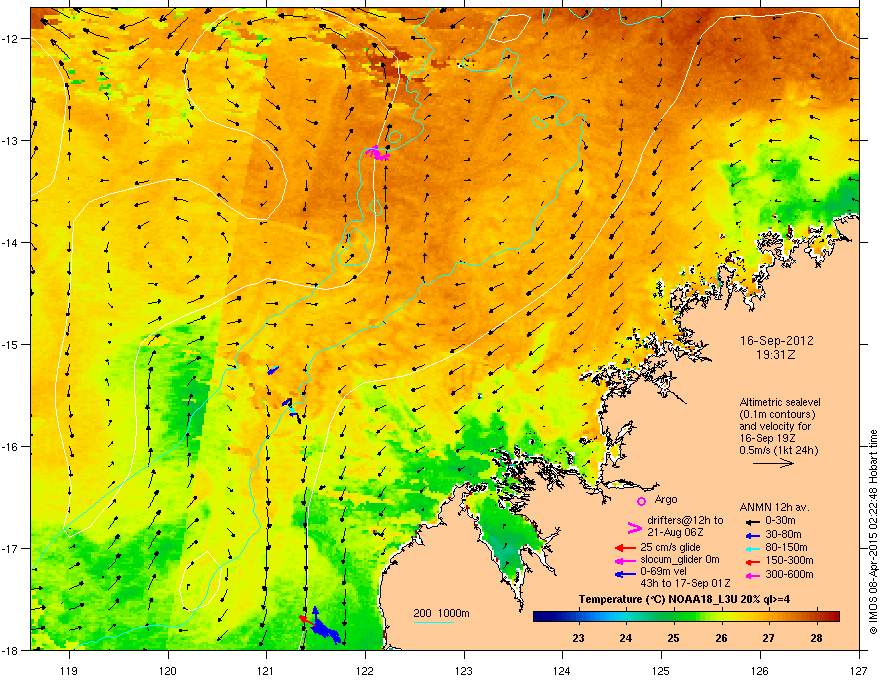Click the cyan 200 1000m bathymetry legend line

click(433, 622)
